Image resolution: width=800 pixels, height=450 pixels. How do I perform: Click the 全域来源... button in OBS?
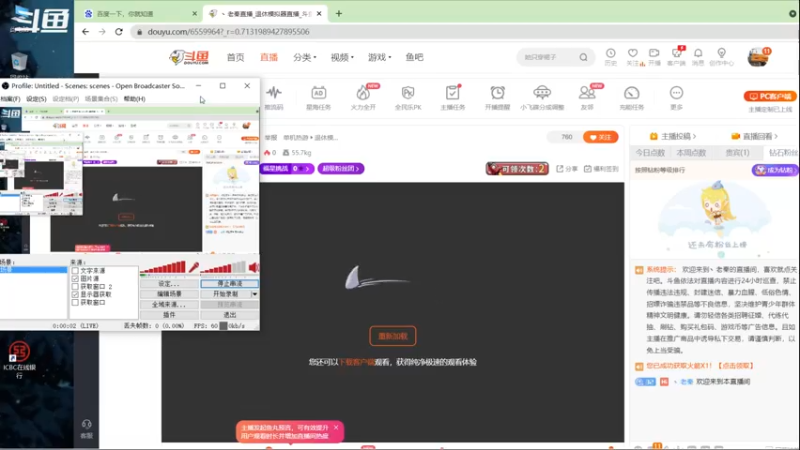click(169, 305)
